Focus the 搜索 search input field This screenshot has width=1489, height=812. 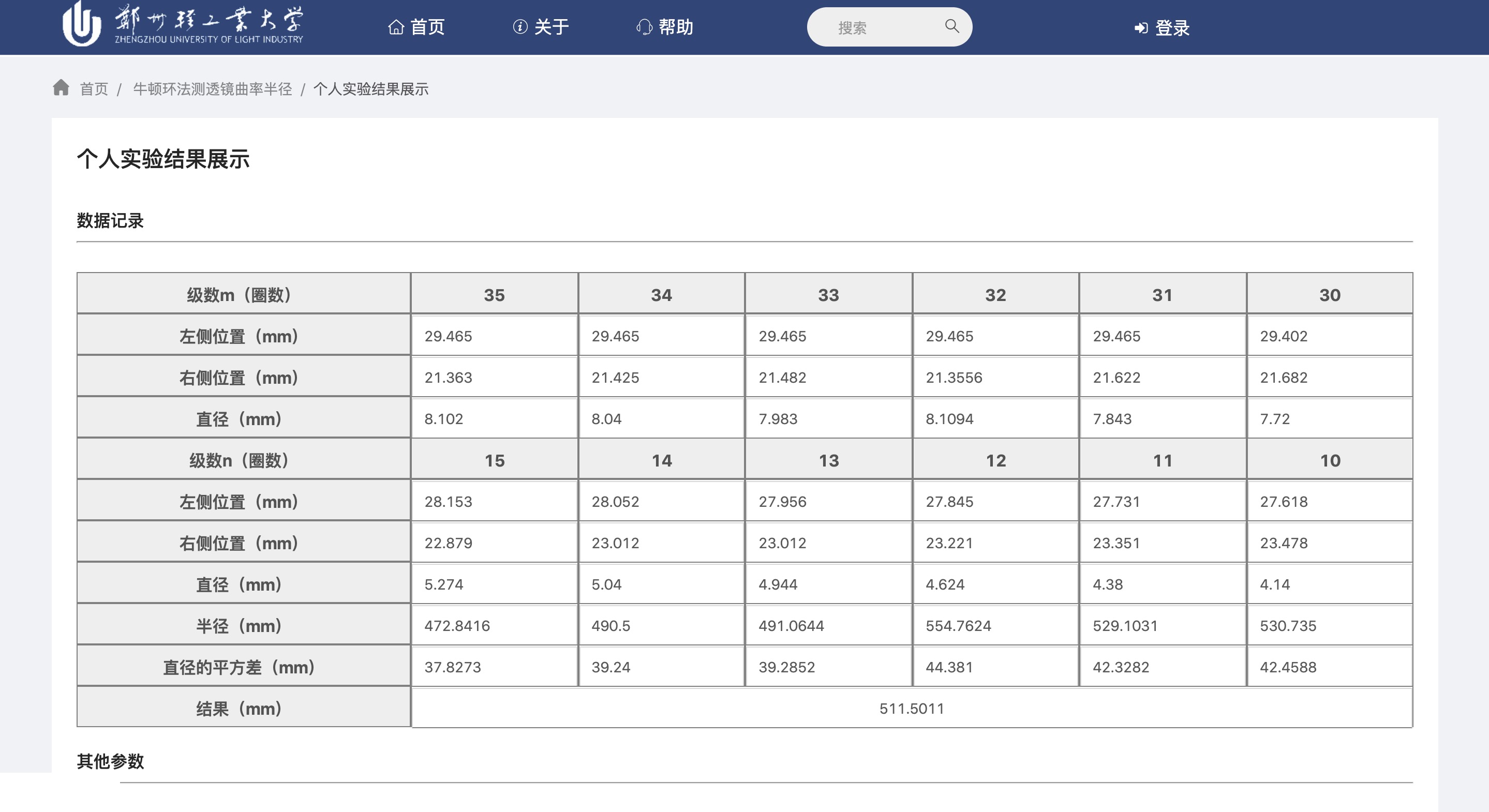(x=889, y=27)
